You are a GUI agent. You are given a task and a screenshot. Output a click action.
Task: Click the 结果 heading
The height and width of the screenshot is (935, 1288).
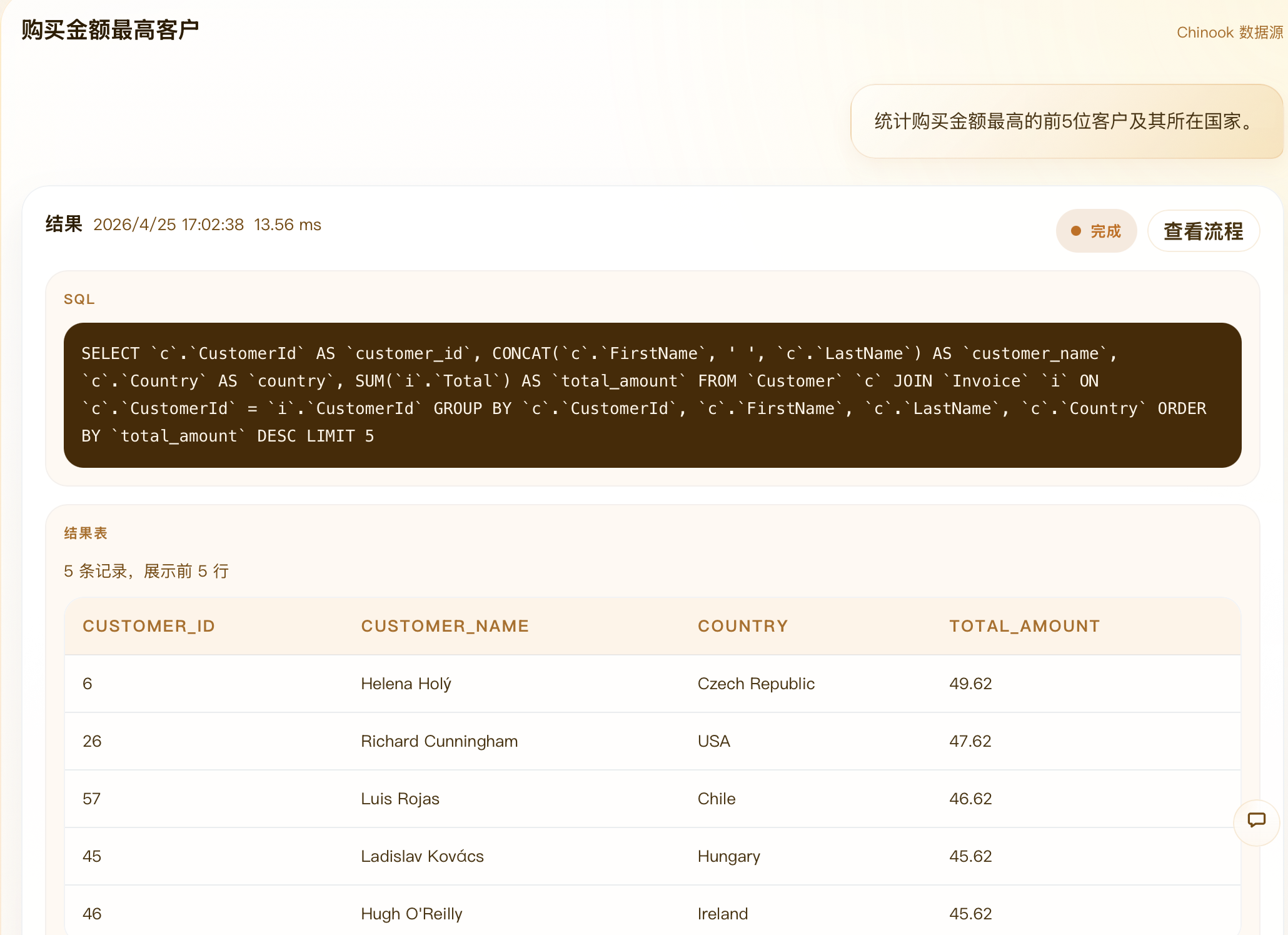tap(64, 225)
